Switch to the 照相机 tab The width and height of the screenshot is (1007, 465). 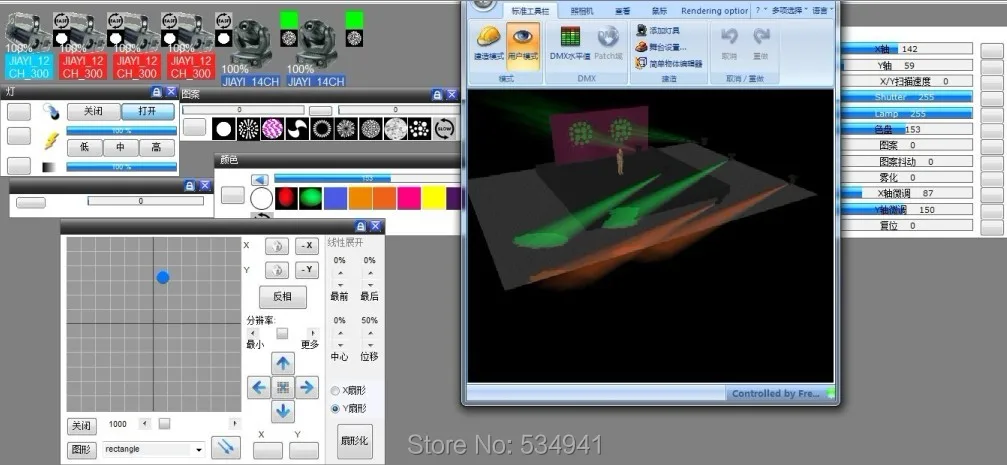[582, 11]
